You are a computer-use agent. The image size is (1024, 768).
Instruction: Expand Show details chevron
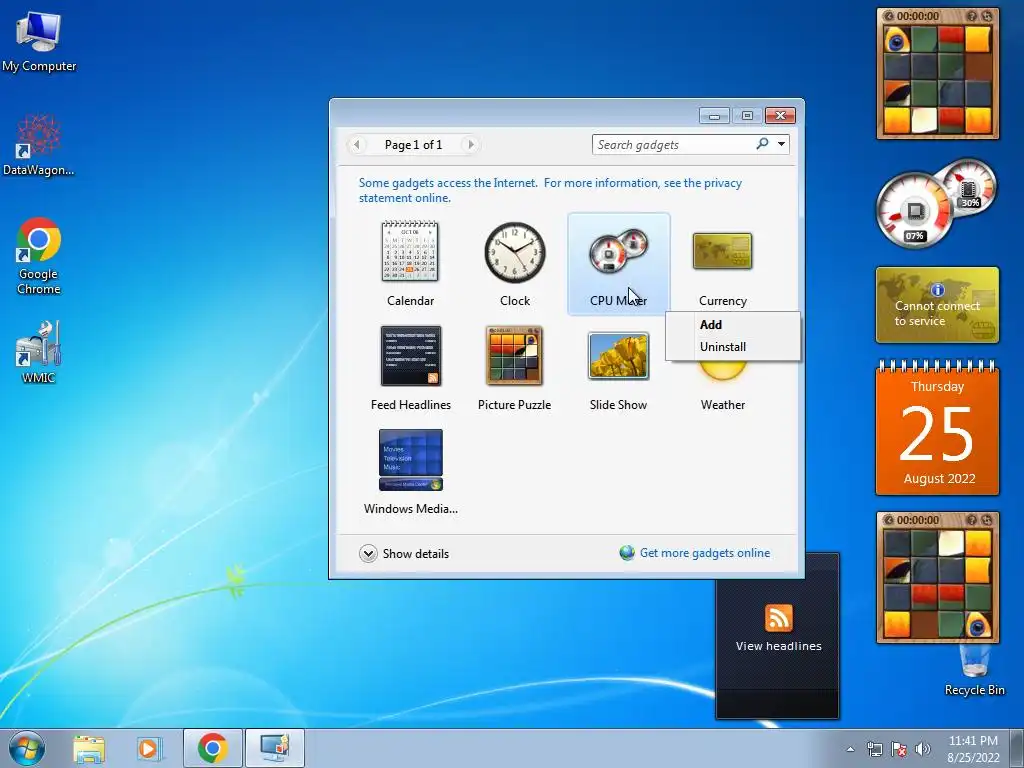pyautogui.click(x=368, y=554)
